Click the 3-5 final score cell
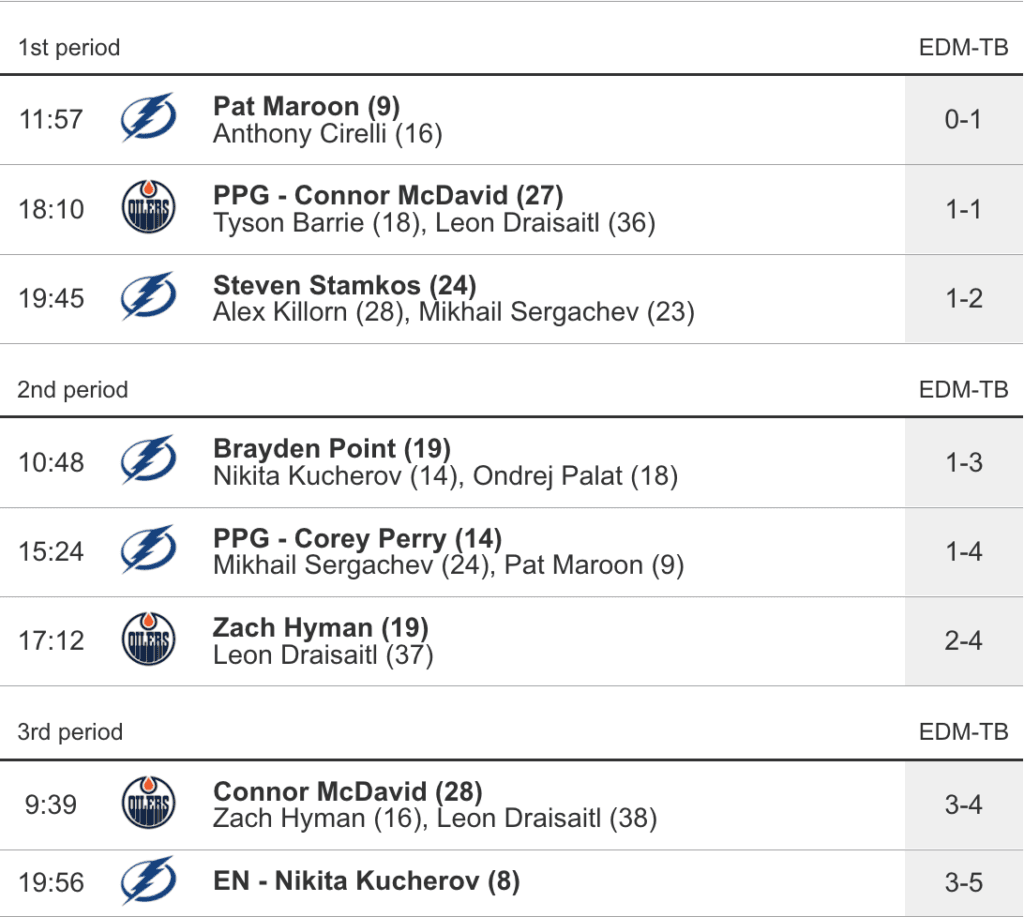This screenshot has height=917, width=1024. coord(963,883)
